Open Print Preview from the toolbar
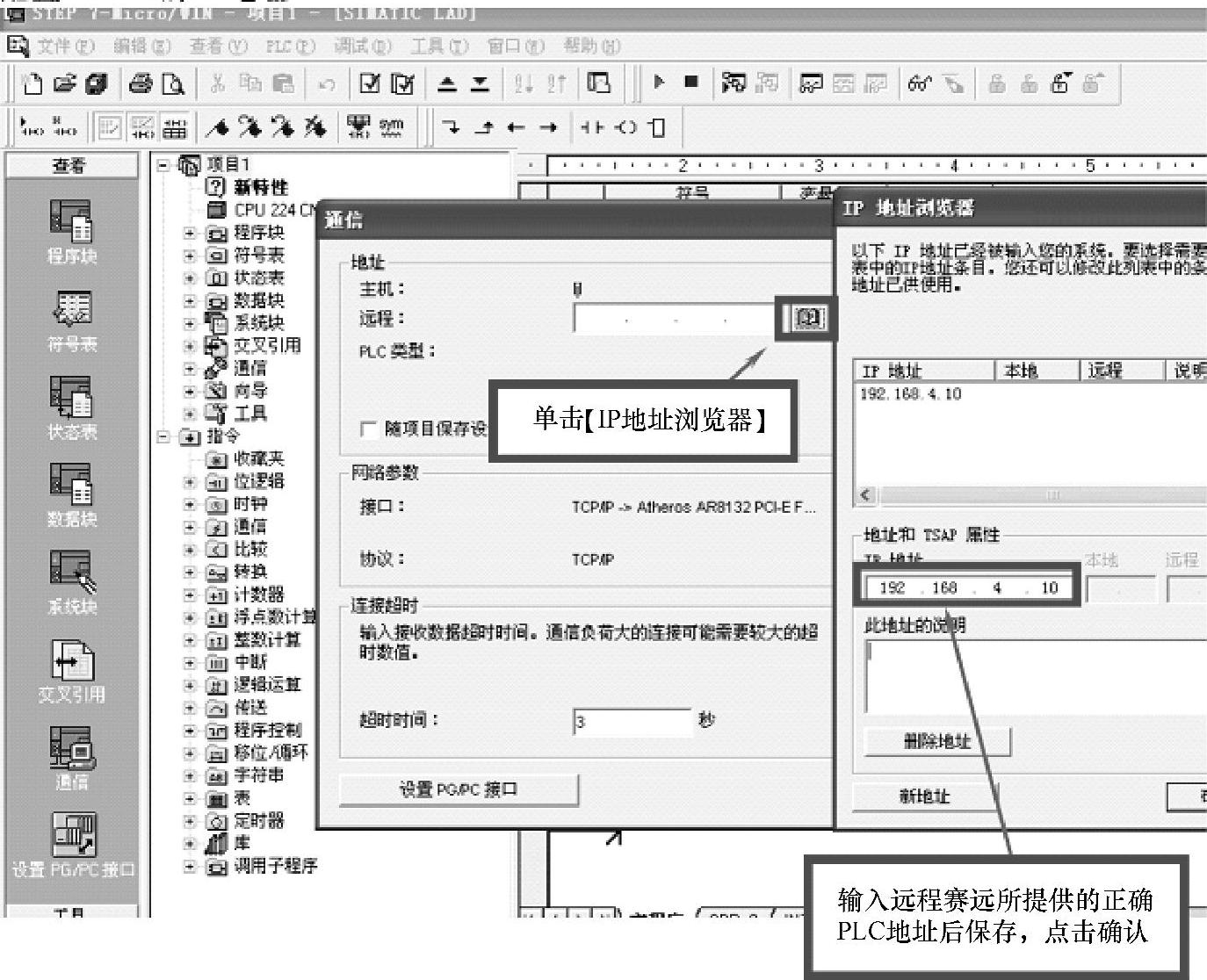Screen dimensions: 1207x980 tap(173, 83)
